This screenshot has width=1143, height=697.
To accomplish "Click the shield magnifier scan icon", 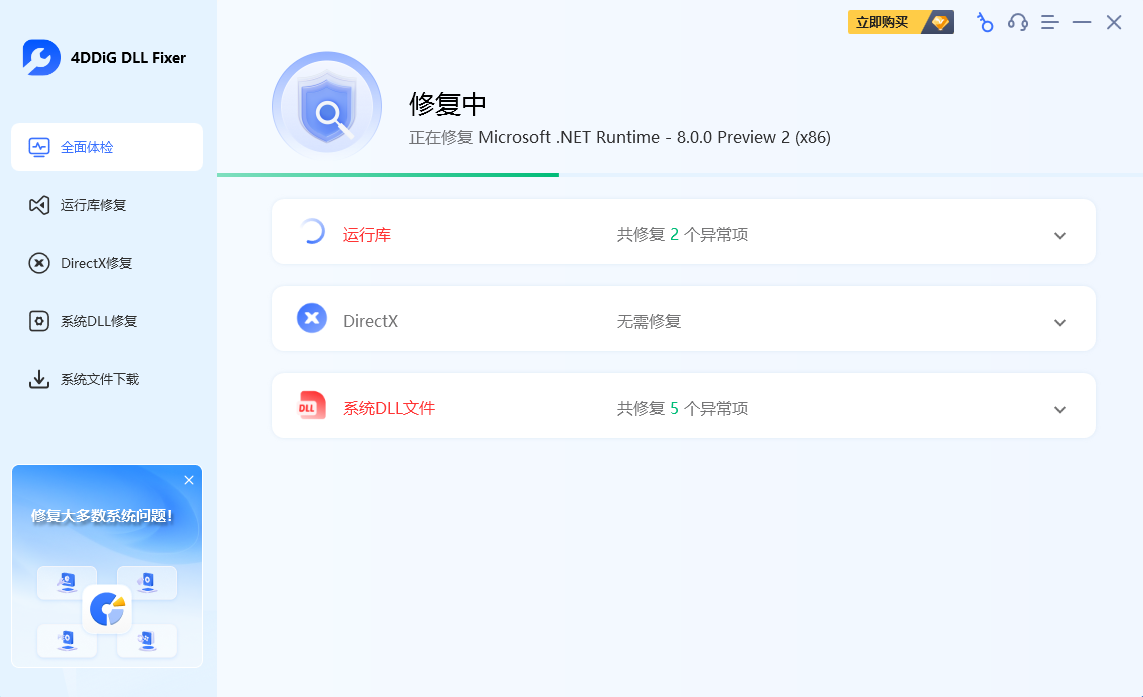I will [327, 107].
